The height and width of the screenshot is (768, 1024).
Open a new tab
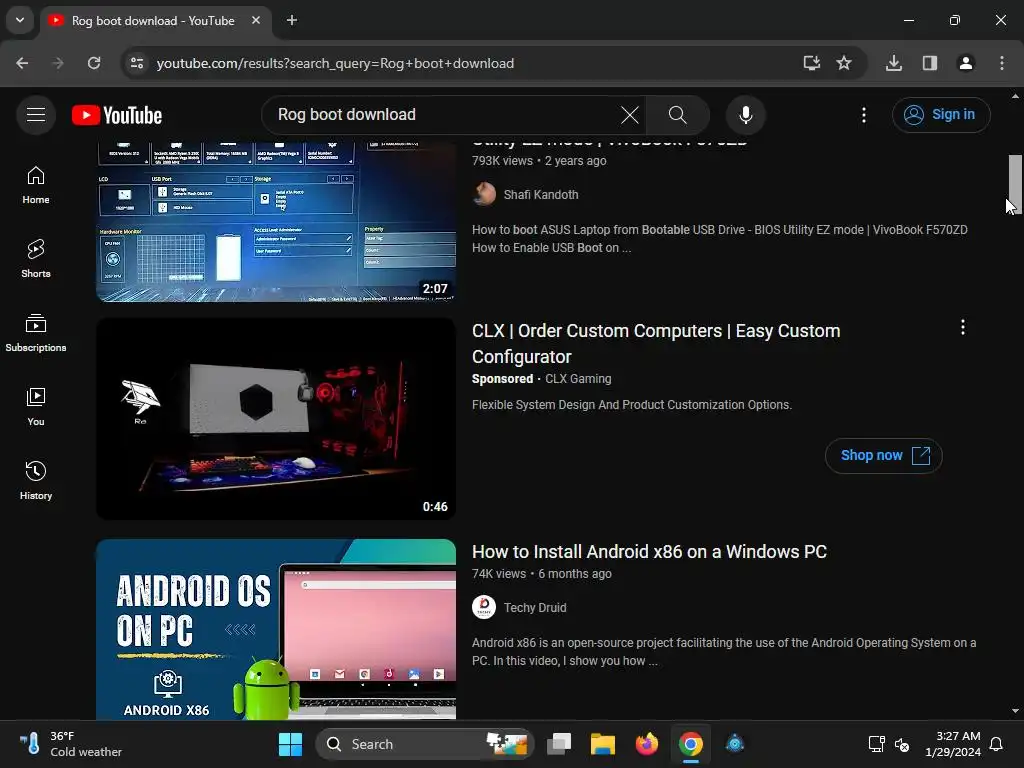click(x=292, y=20)
